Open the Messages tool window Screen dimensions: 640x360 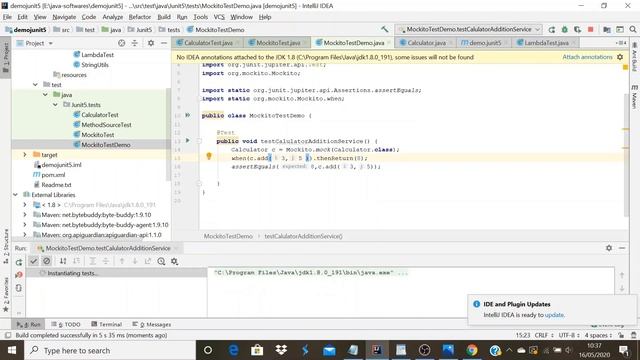pos(152,324)
